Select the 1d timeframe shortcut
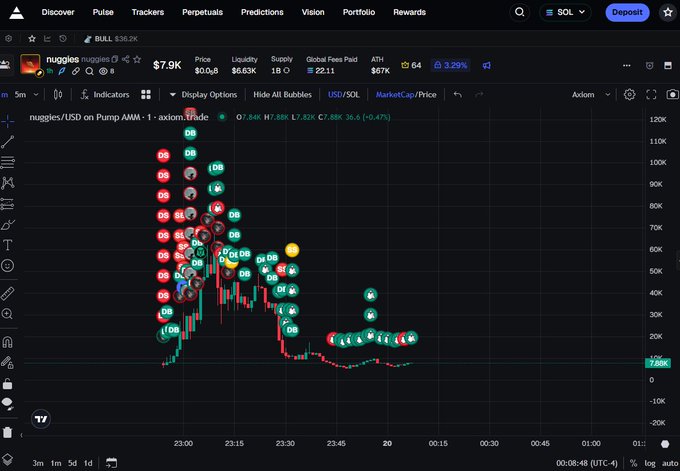 click(88, 463)
